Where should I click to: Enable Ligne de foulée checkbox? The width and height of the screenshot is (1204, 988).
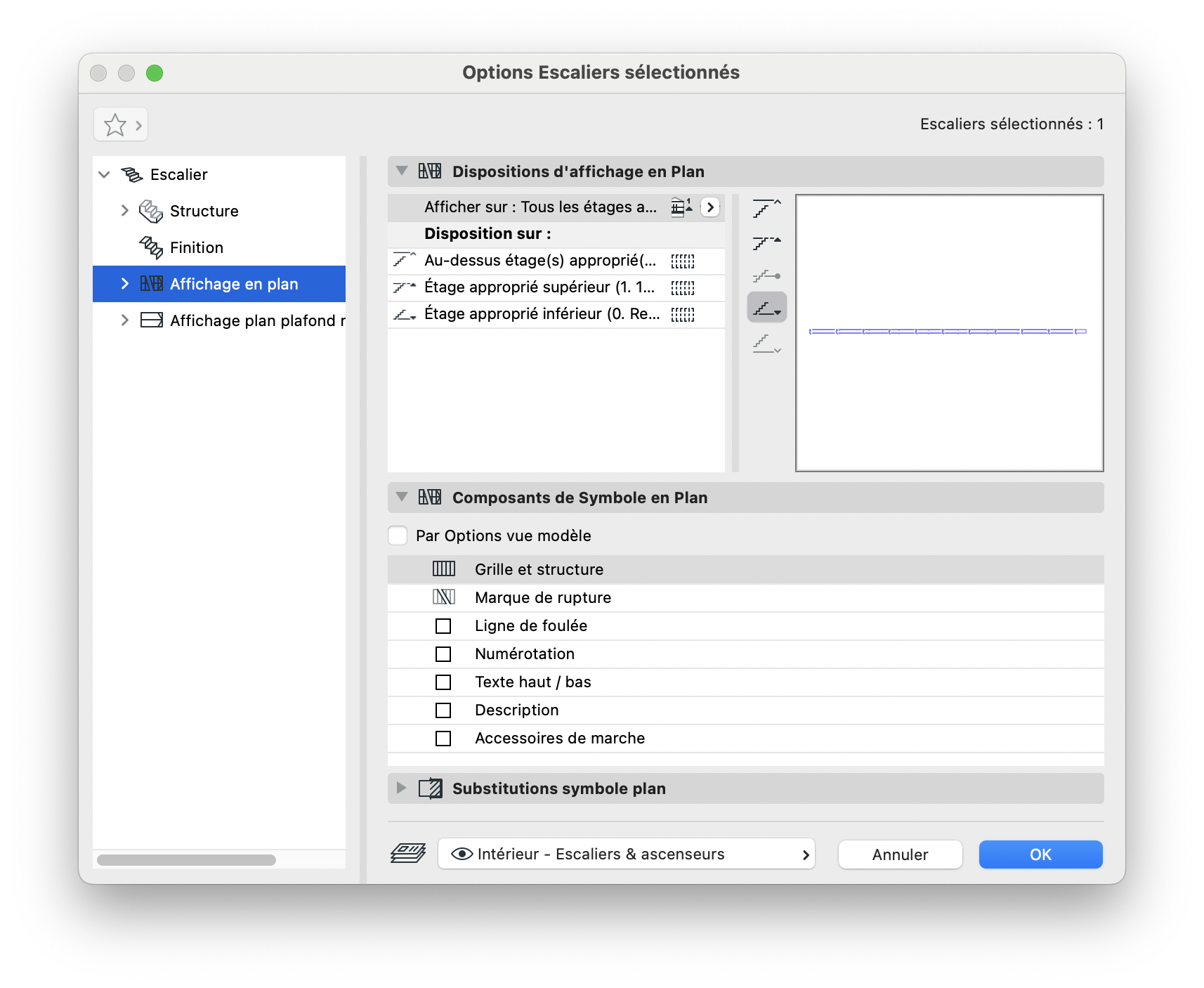443,625
